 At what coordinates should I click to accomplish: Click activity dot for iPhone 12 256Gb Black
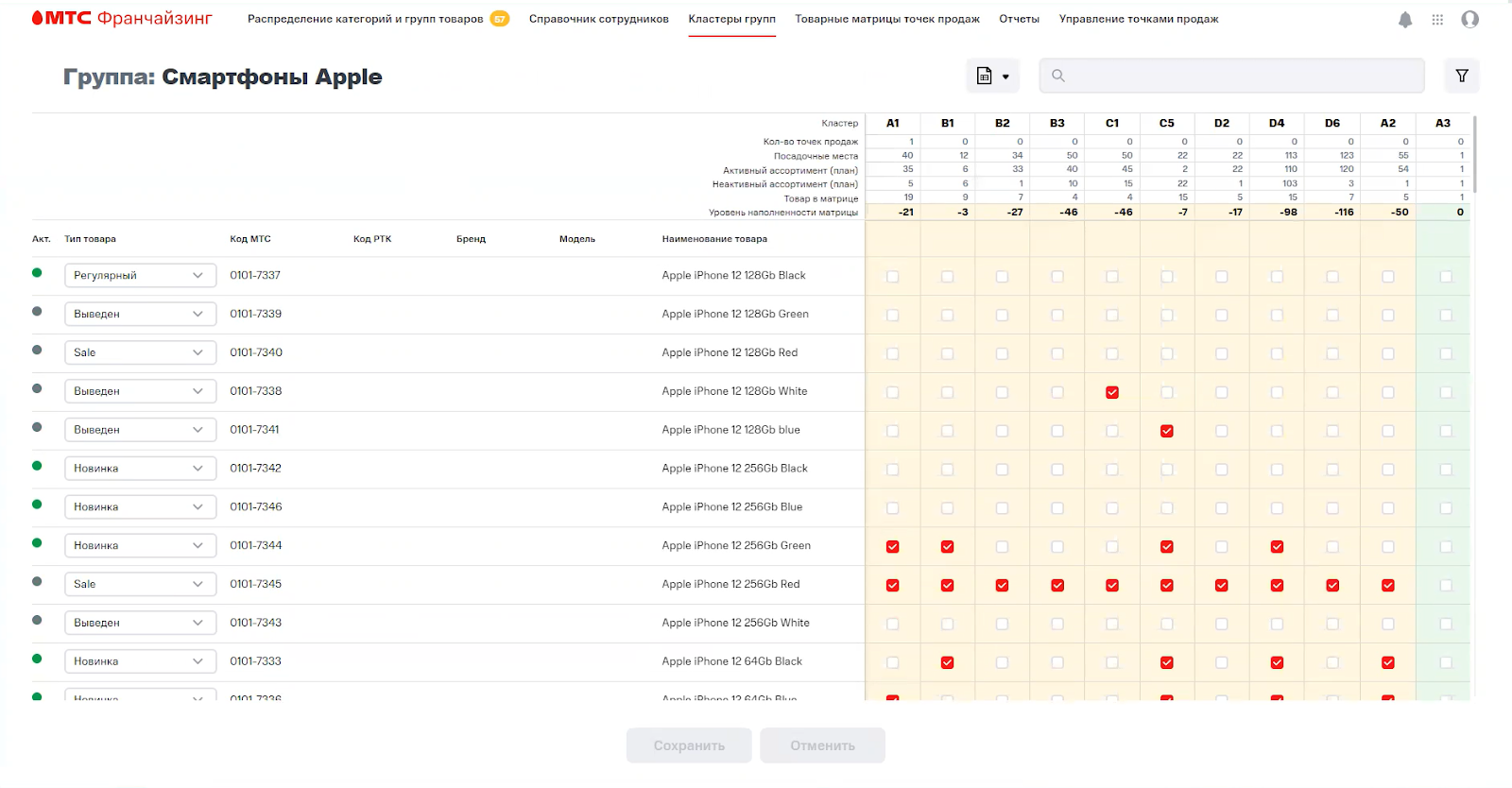[x=37, y=466]
